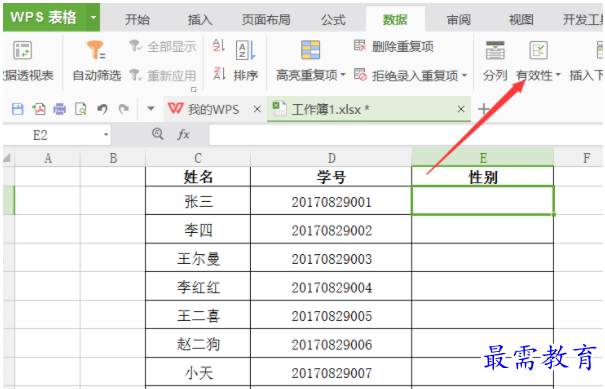Insert a pivot table with 数据透视表 icon

coord(22,50)
